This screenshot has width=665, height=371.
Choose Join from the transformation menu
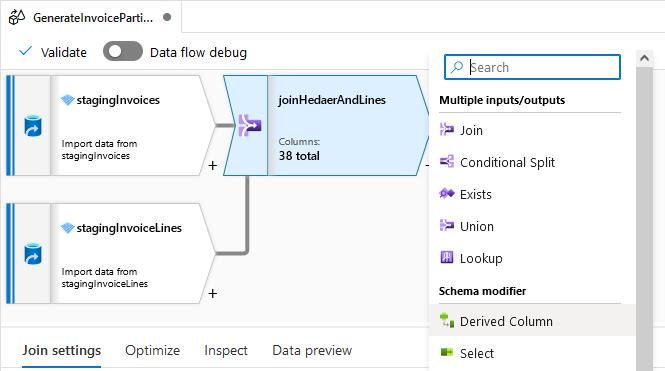tap(532, 130)
